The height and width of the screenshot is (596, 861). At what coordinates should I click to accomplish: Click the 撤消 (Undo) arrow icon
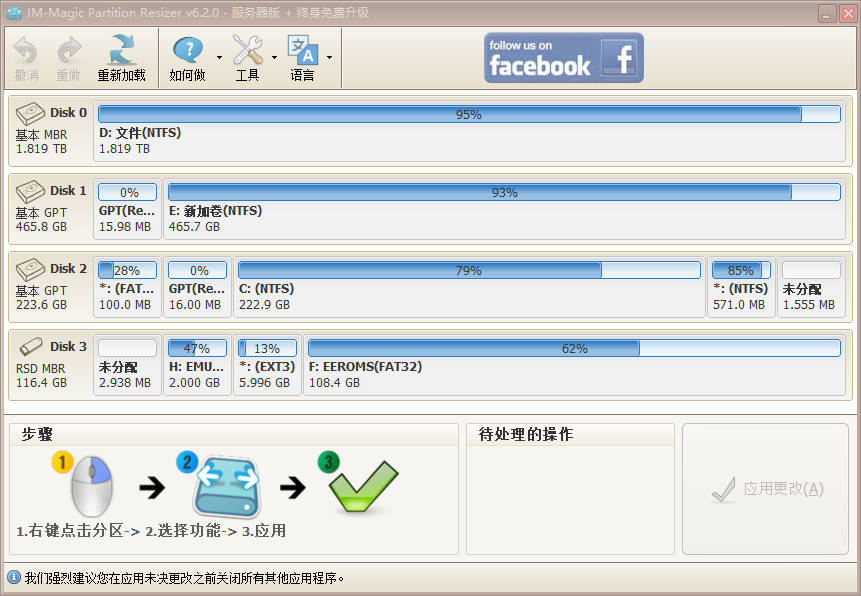click(25, 50)
